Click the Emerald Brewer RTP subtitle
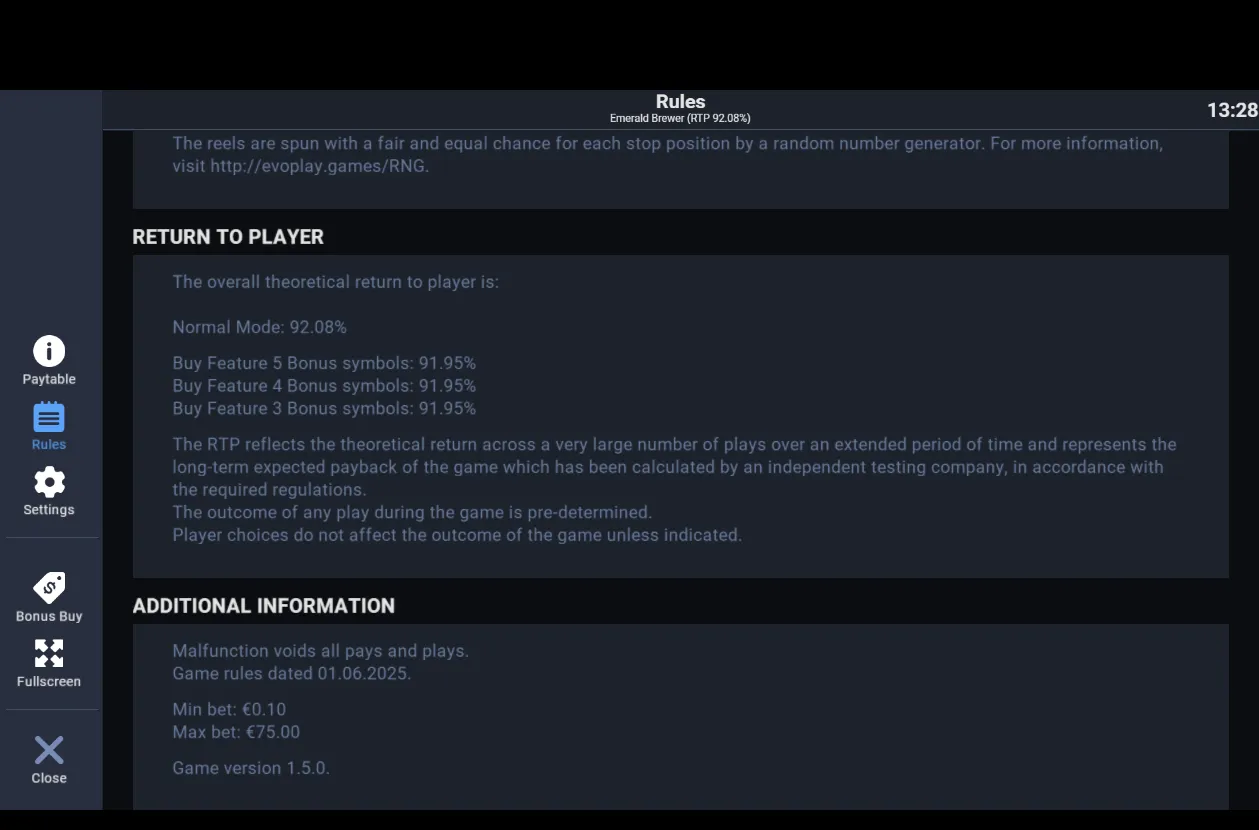 pos(680,118)
